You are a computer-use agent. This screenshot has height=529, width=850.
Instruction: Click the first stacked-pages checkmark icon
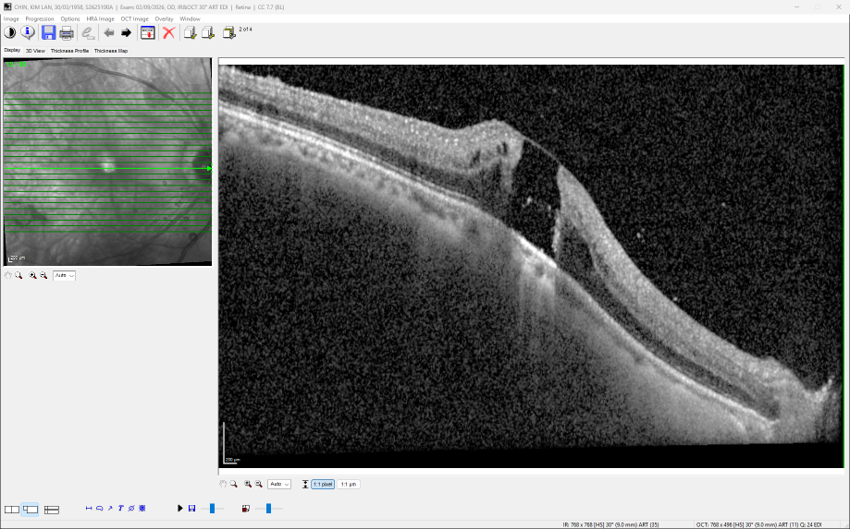[190, 33]
